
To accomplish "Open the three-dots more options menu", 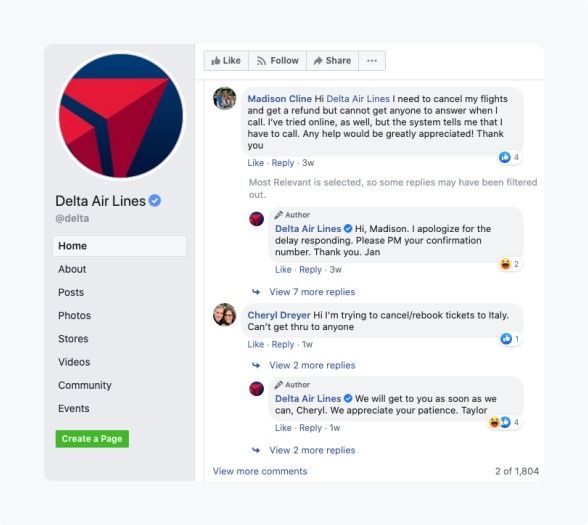I will pos(372,61).
